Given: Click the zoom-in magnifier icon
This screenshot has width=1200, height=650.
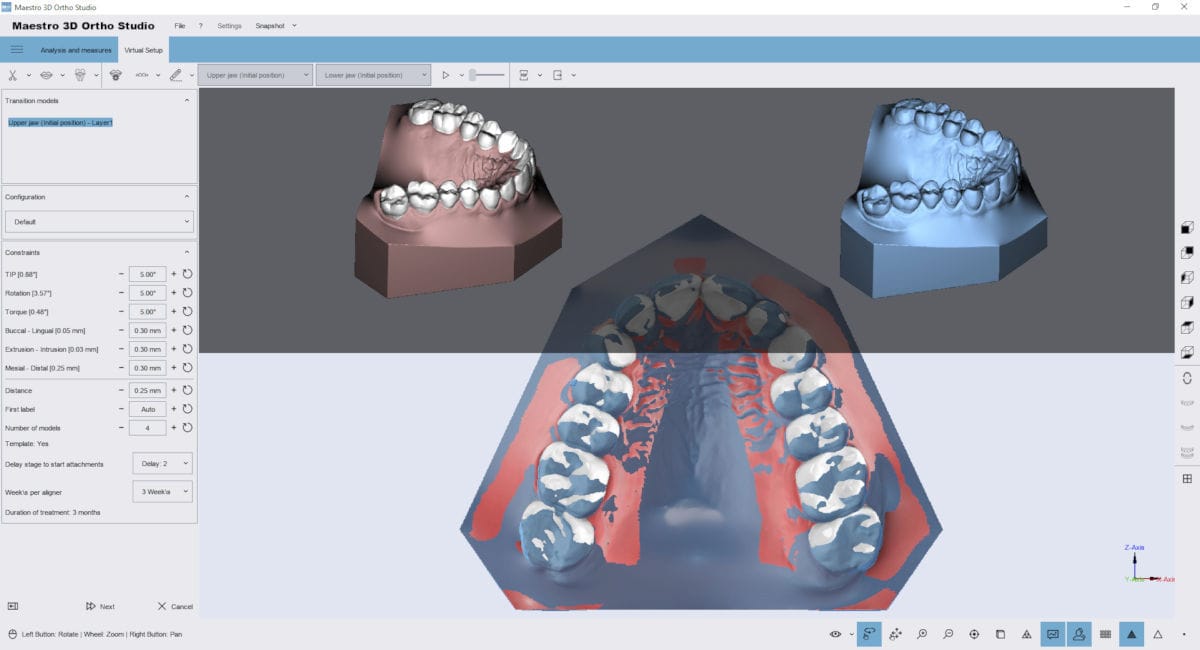Looking at the screenshot, I should [x=922, y=633].
